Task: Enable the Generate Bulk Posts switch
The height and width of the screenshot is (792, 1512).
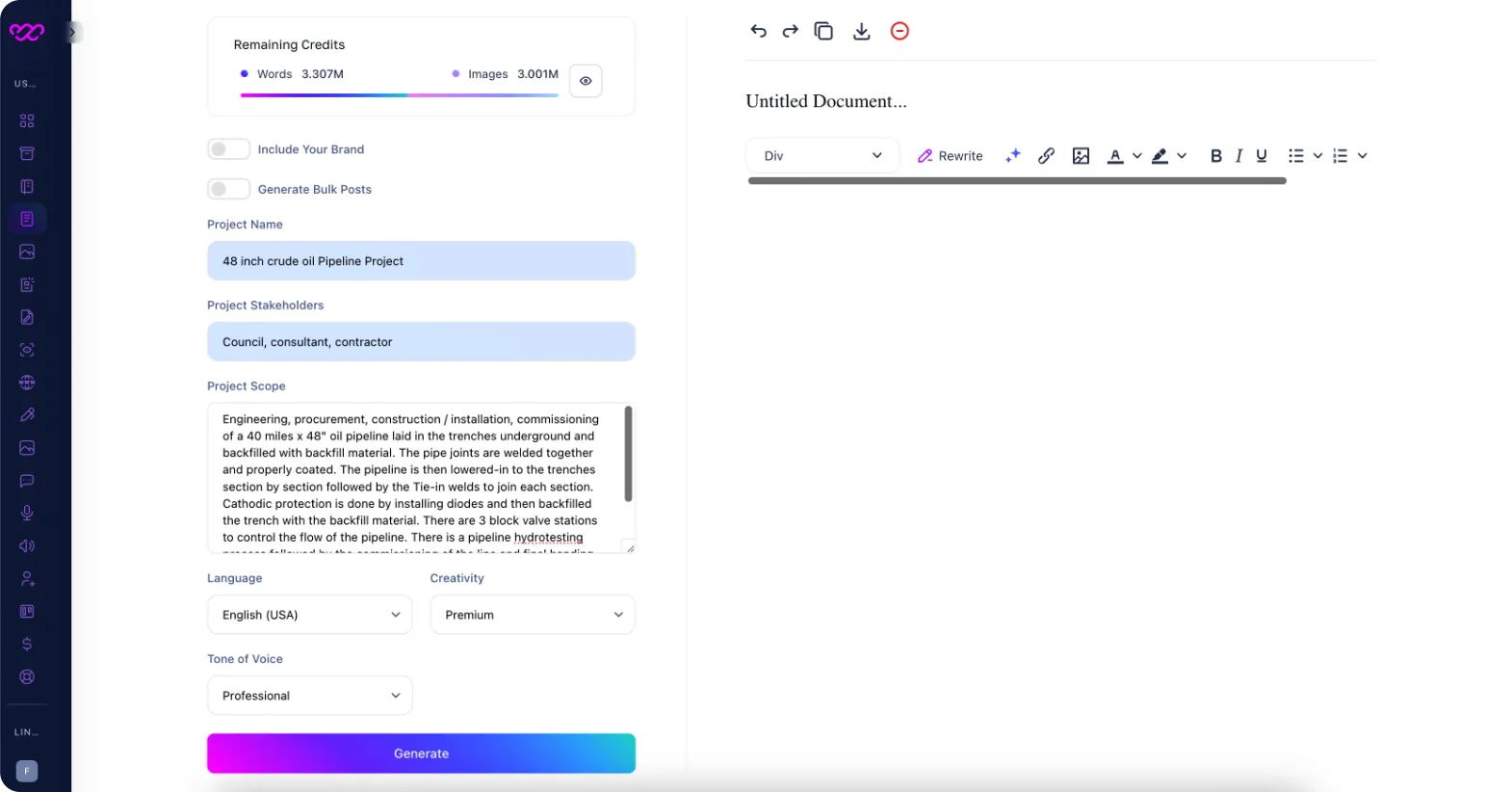Action: pyautogui.click(x=228, y=189)
